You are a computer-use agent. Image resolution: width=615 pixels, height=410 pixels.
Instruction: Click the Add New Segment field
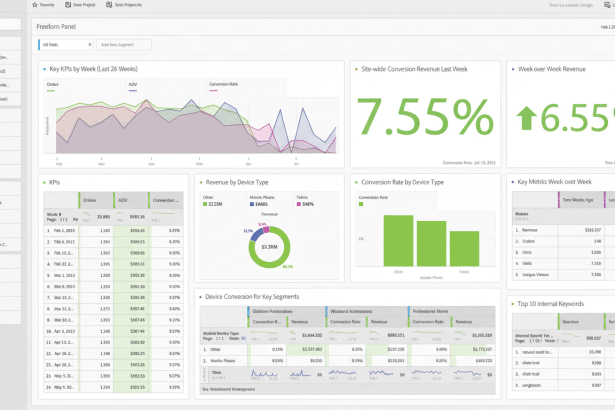[x=122, y=45]
